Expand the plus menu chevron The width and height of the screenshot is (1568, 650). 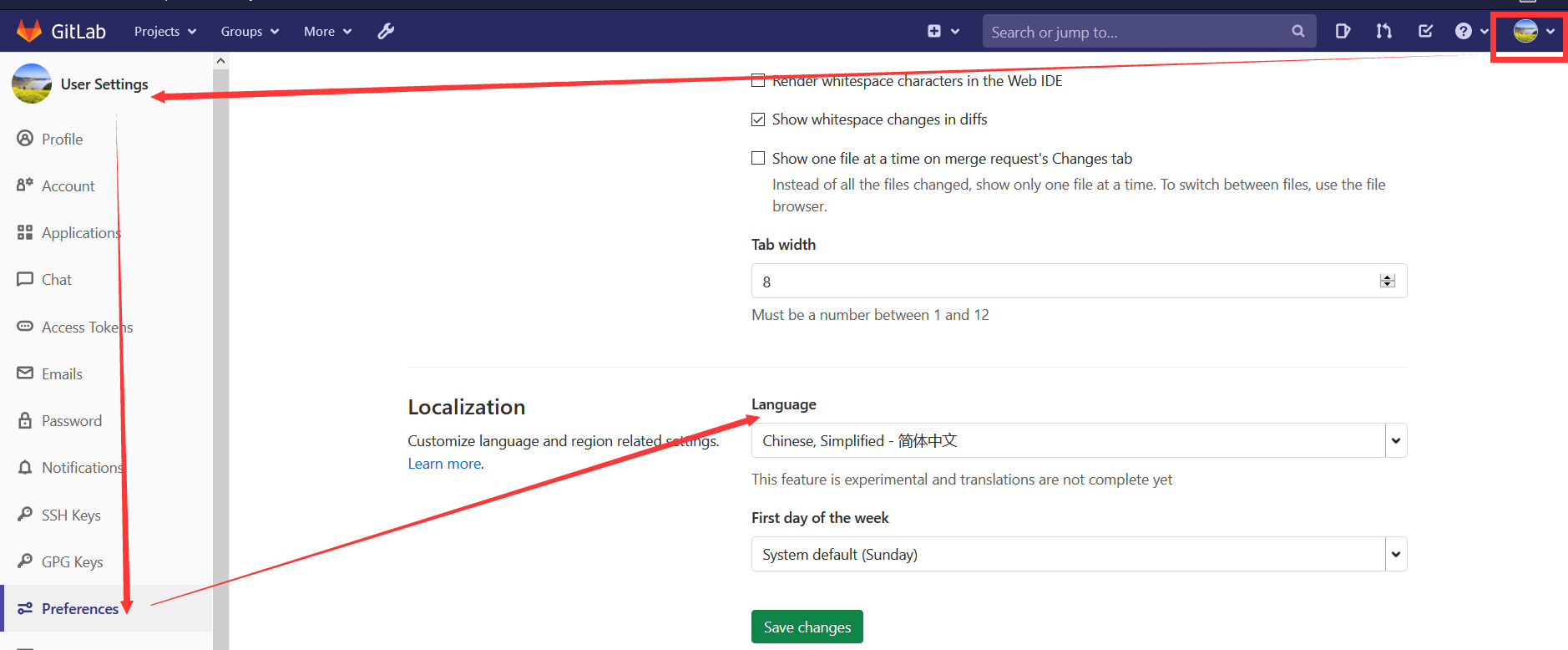[x=955, y=32]
